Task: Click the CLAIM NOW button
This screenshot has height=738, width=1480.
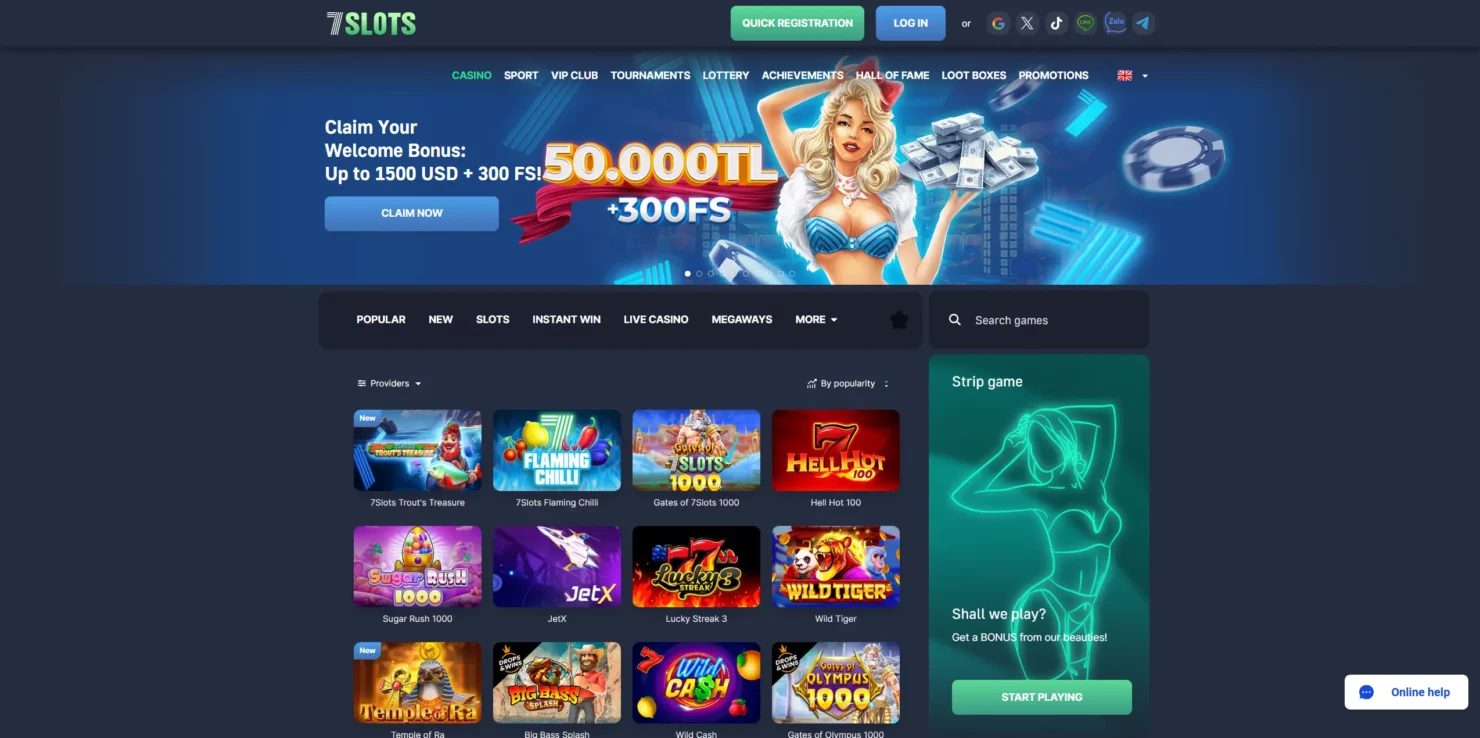Action: click(412, 213)
